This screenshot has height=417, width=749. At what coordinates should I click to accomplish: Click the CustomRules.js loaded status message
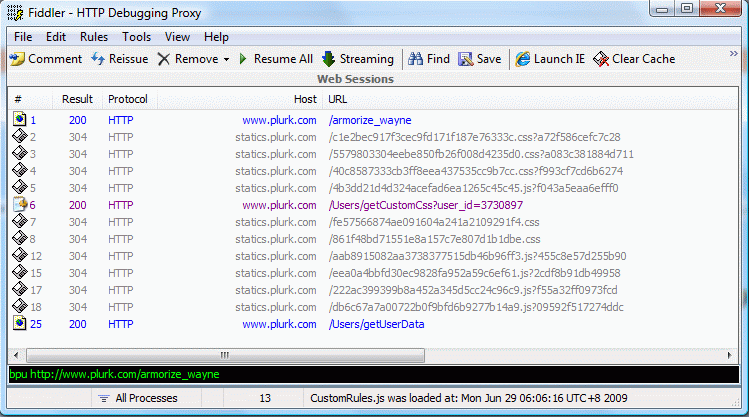click(469, 398)
